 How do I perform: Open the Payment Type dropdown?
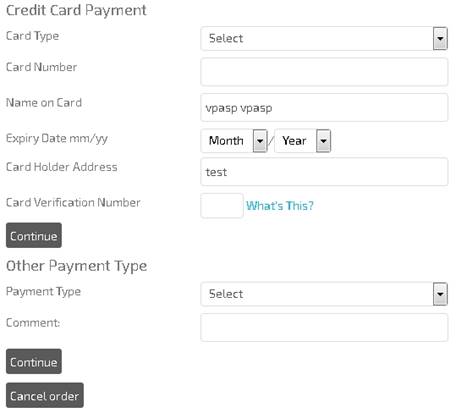[324, 294]
